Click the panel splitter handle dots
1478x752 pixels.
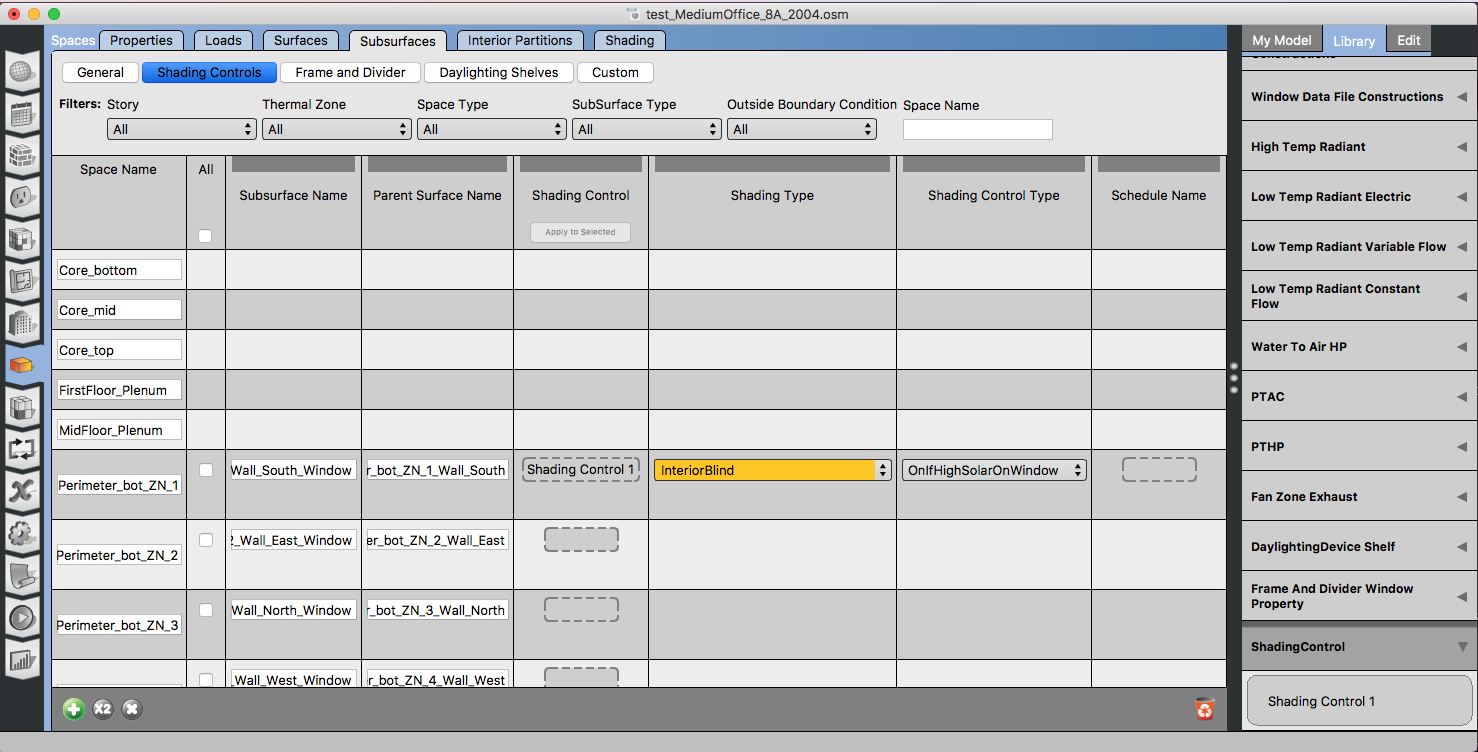pos(1234,378)
